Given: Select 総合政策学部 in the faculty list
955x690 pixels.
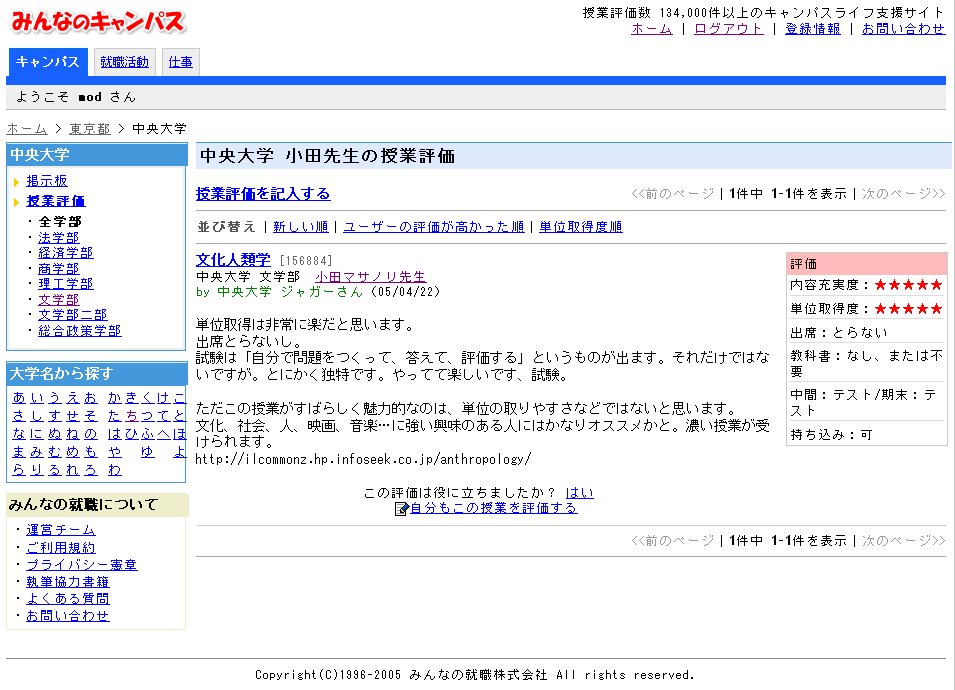Looking at the screenshot, I should pos(80,331).
